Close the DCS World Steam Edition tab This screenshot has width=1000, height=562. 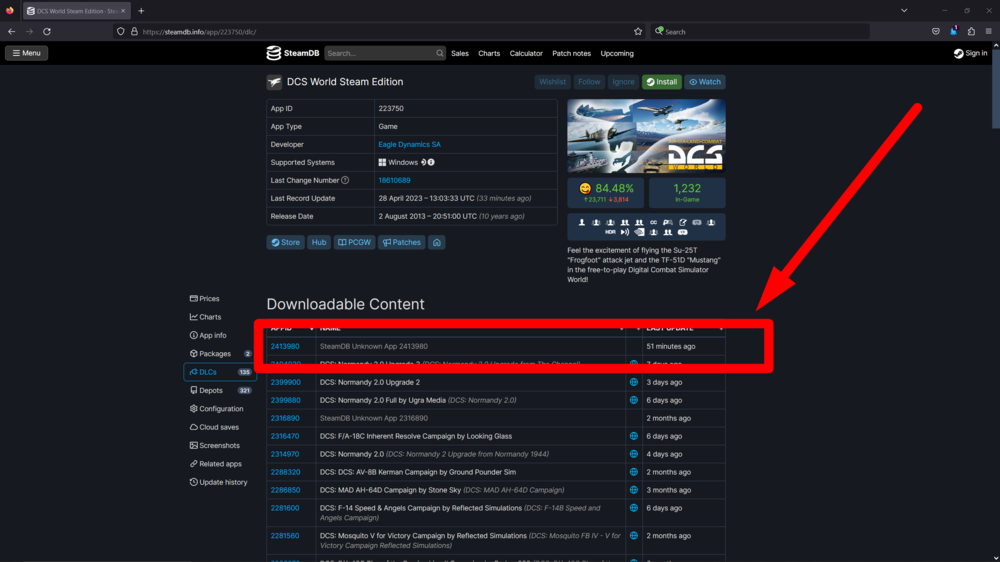(x=123, y=11)
